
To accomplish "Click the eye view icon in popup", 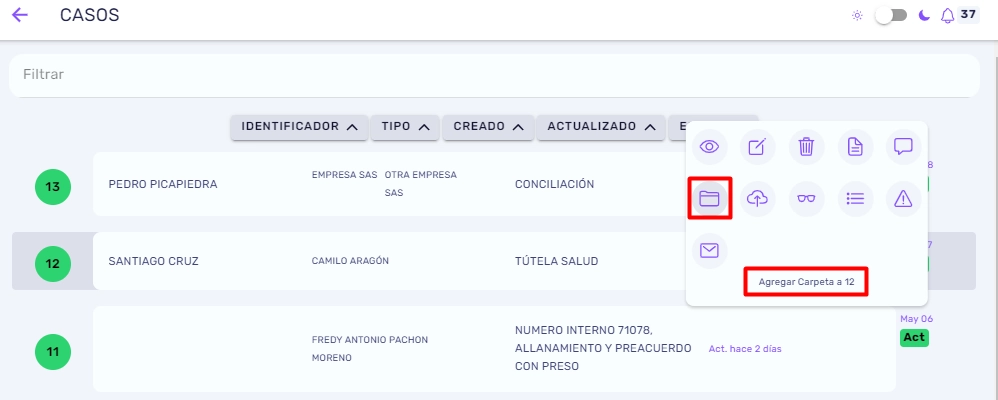I will pos(709,147).
